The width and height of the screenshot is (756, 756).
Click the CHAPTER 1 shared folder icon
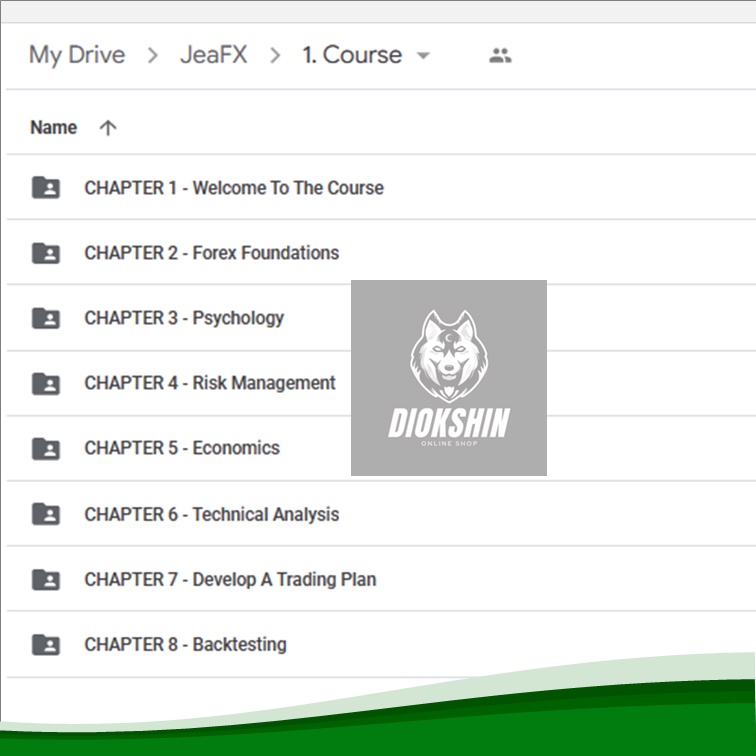[x=46, y=188]
